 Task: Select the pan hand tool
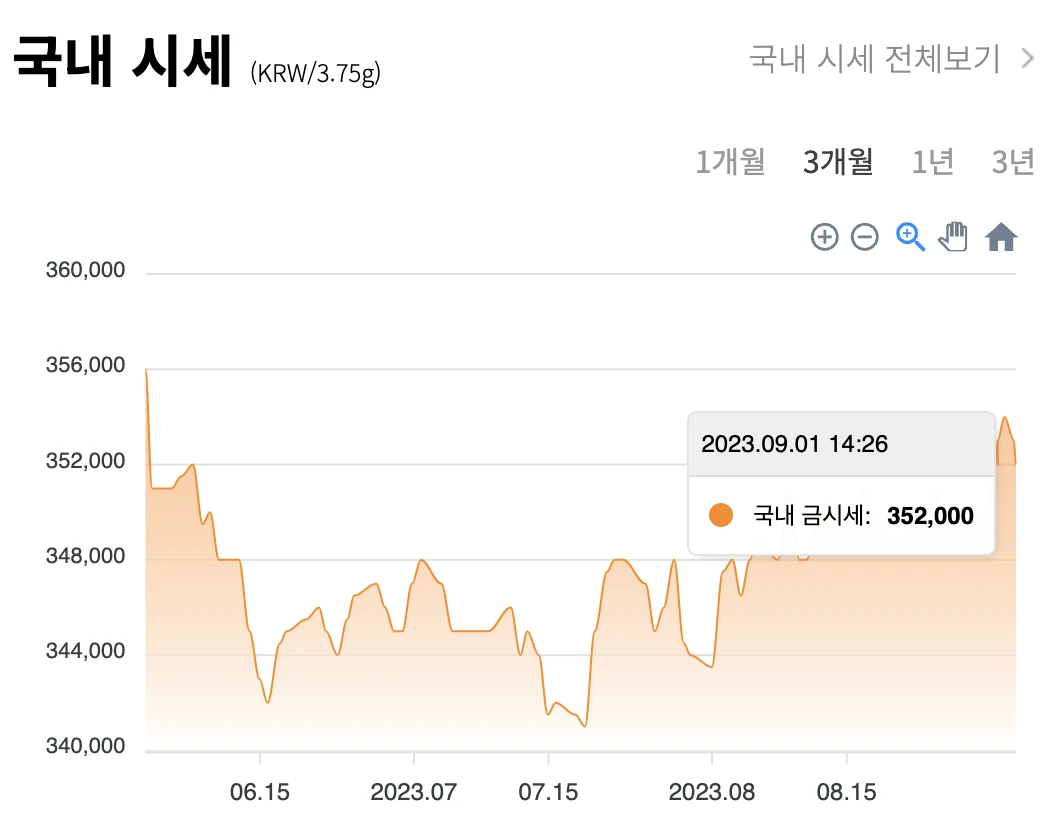954,236
